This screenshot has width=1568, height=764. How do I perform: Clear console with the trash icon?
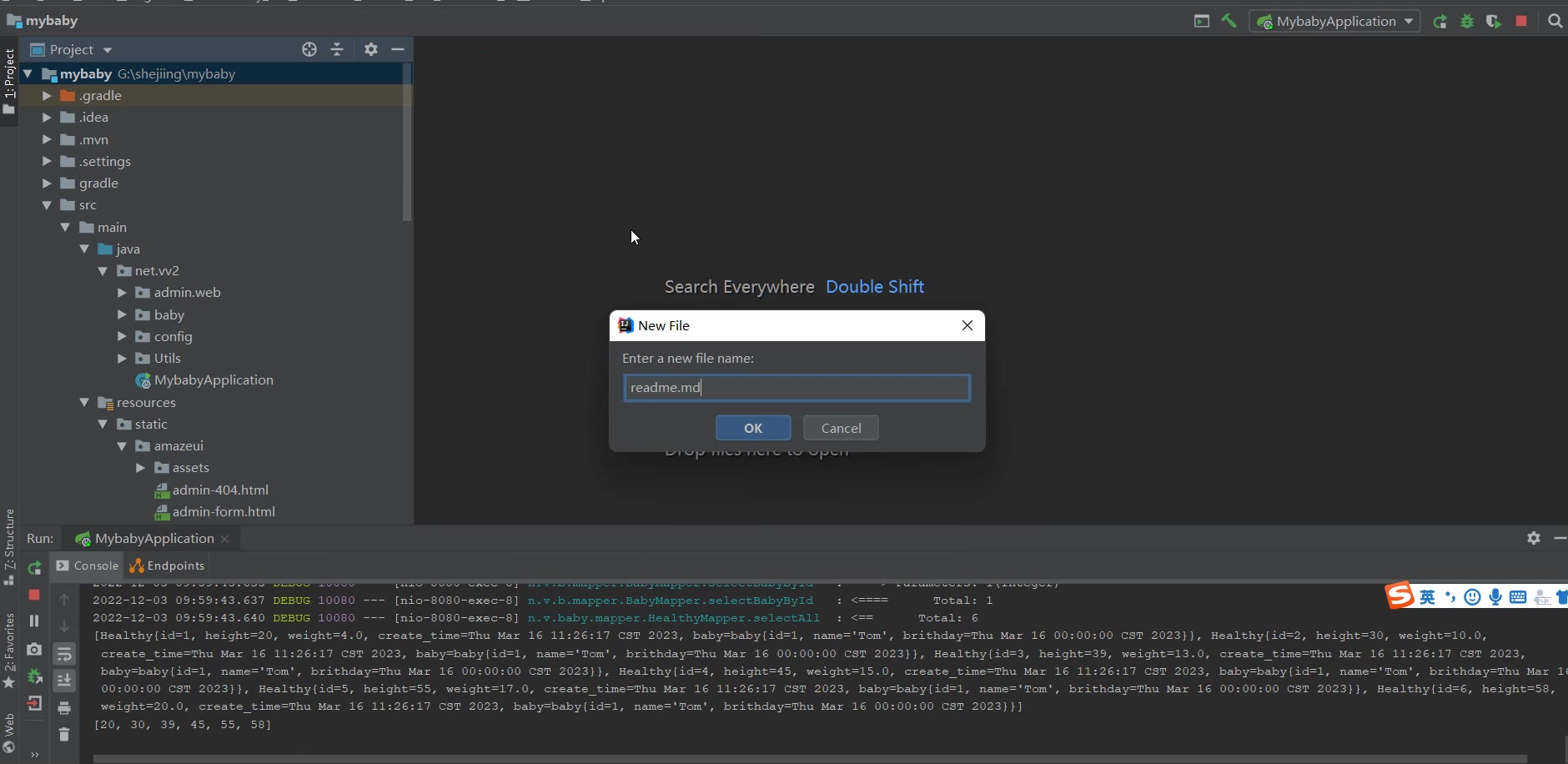coord(64,735)
